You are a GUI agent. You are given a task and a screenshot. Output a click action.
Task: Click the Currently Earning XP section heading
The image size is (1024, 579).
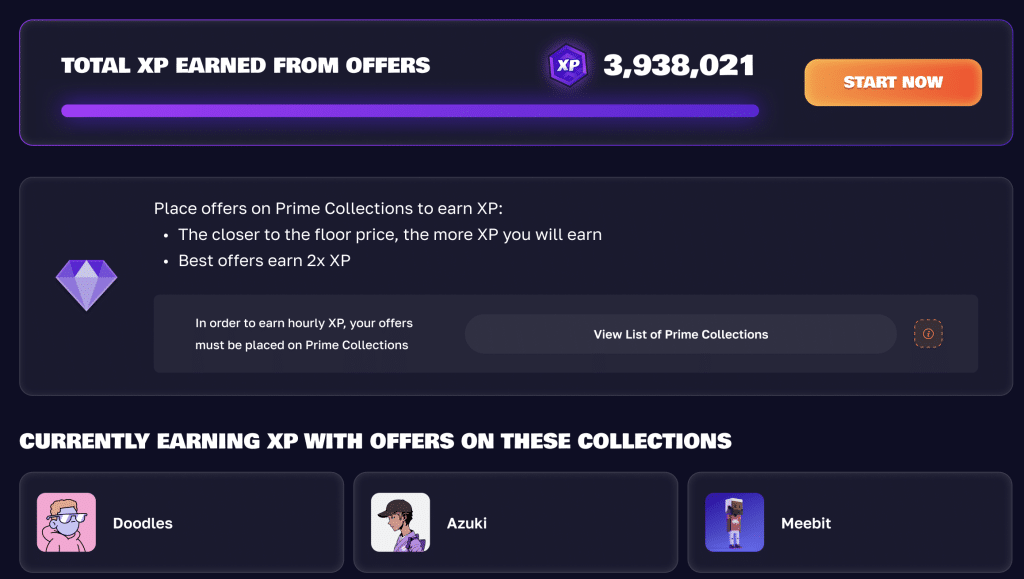(375, 441)
